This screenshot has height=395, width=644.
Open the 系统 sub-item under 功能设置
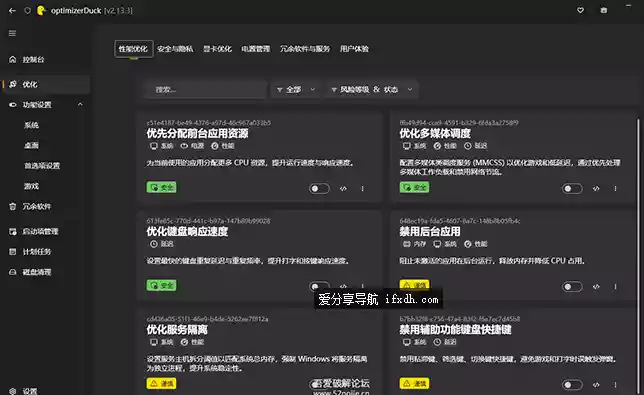(31, 125)
